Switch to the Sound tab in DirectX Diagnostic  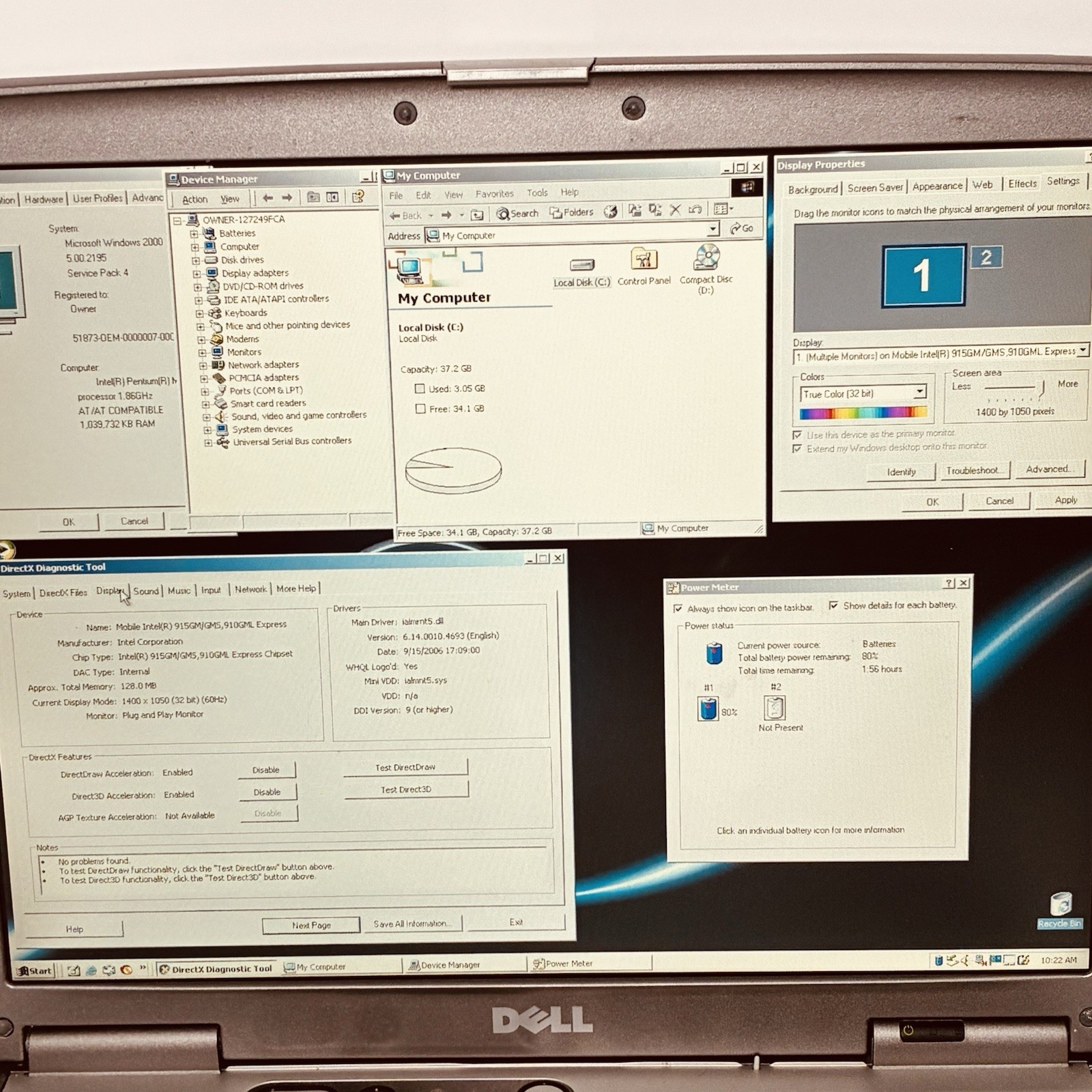(x=146, y=591)
